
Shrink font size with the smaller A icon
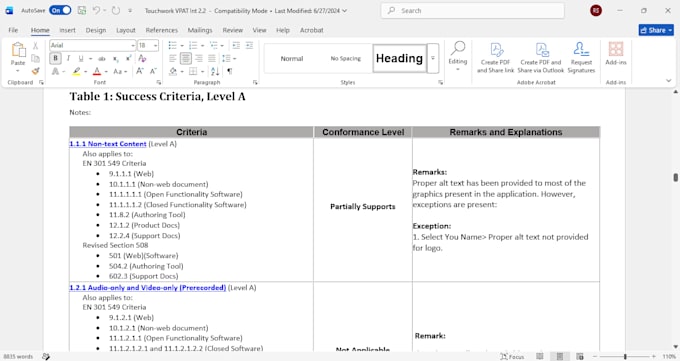point(153,71)
